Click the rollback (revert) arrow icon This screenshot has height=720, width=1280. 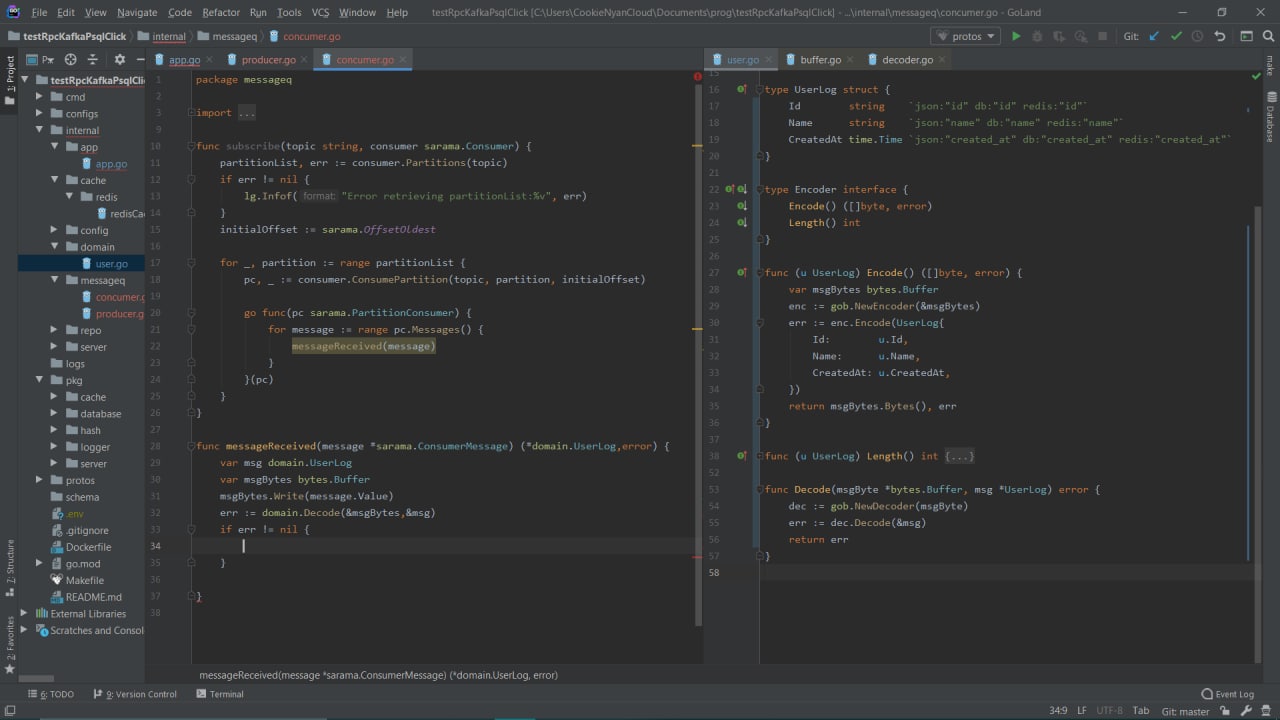coord(1220,36)
